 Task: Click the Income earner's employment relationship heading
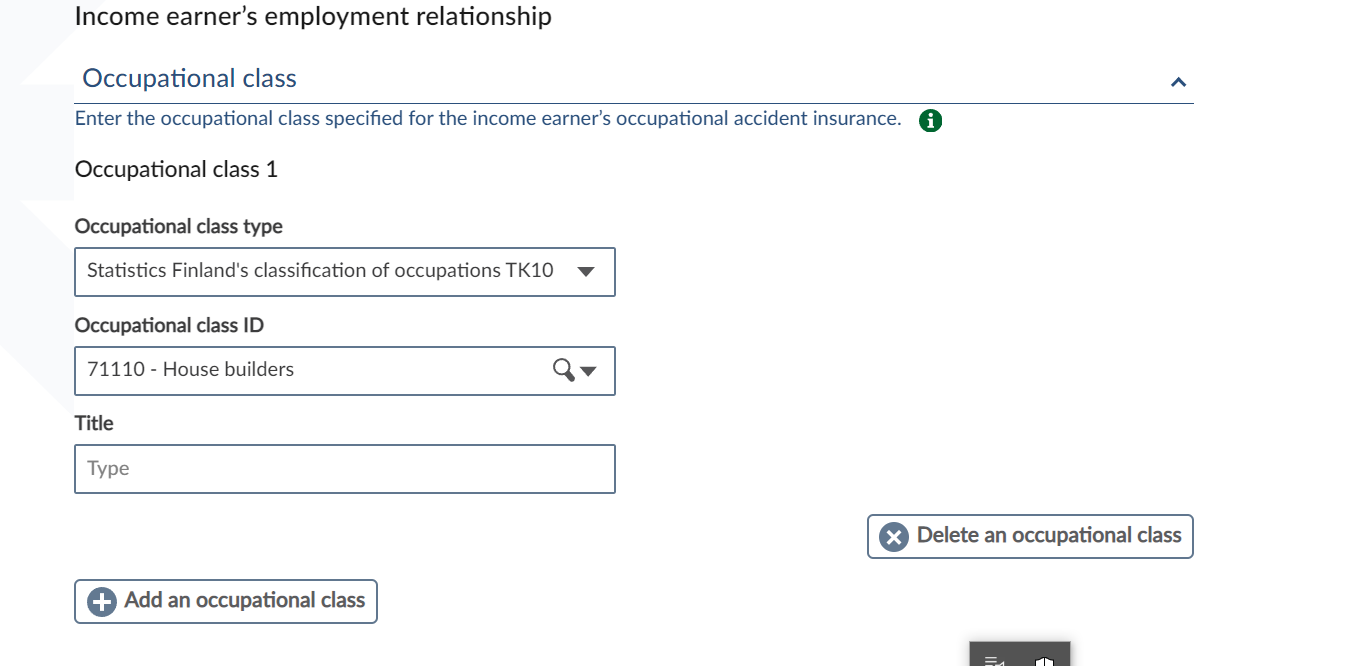coord(313,17)
